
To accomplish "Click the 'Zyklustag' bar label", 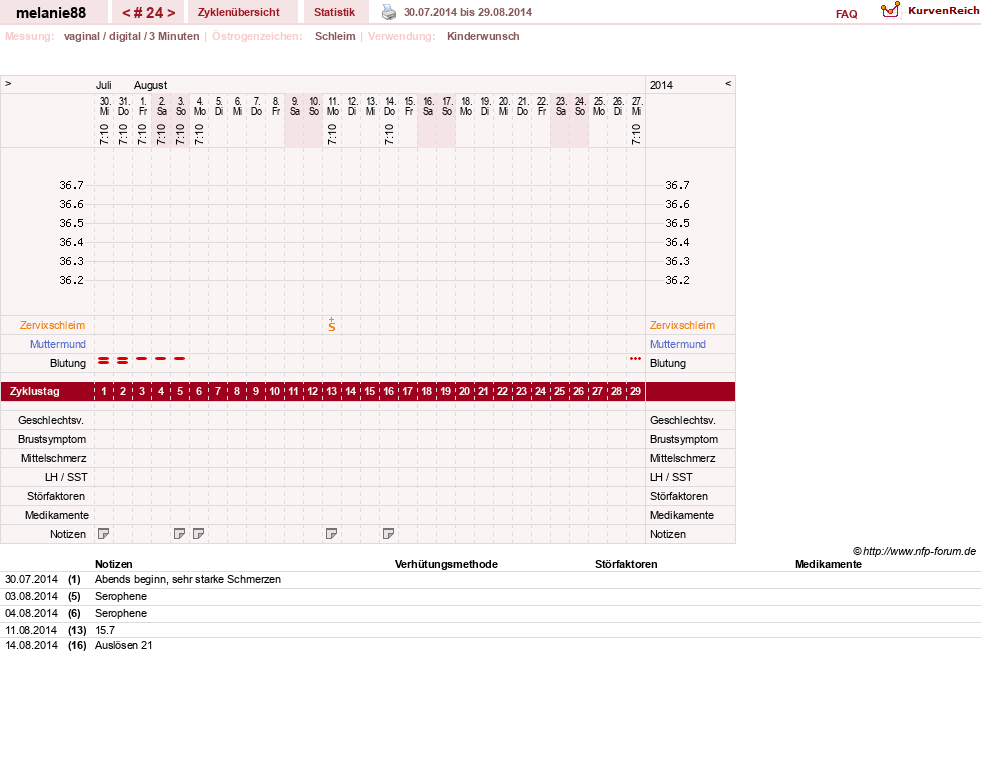I will click(34, 392).
